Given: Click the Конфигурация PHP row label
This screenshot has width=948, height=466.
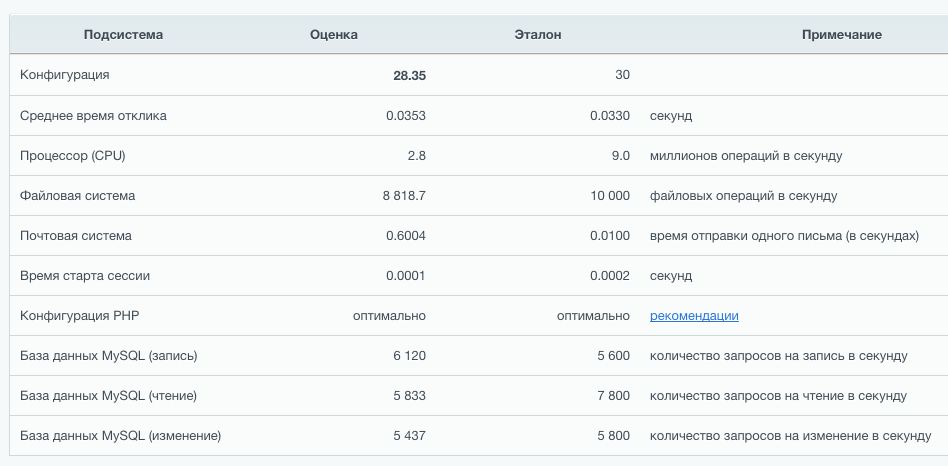Looking at the screenshot, I should click(x=80, y=316).
